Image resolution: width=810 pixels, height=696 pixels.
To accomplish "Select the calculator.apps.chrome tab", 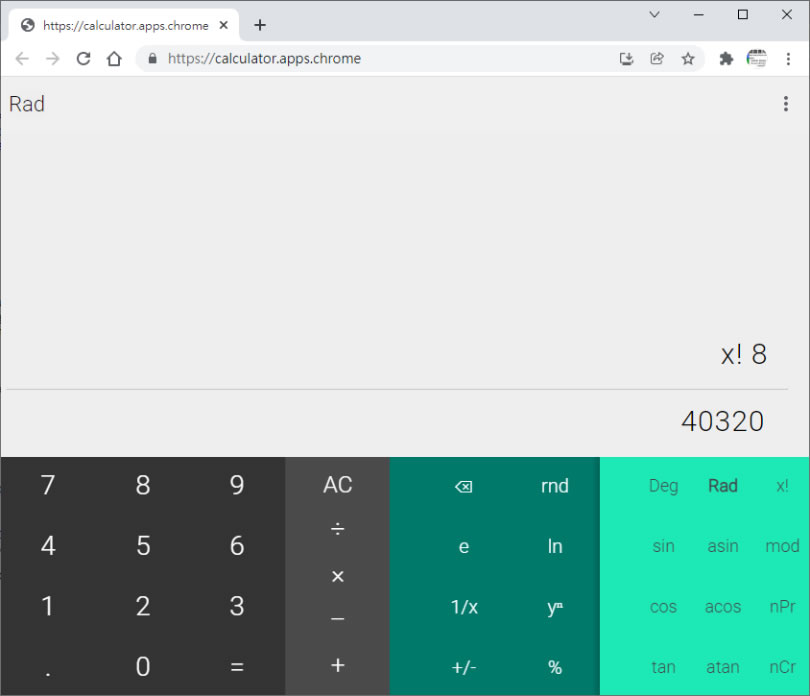I will tap(120, 25).
